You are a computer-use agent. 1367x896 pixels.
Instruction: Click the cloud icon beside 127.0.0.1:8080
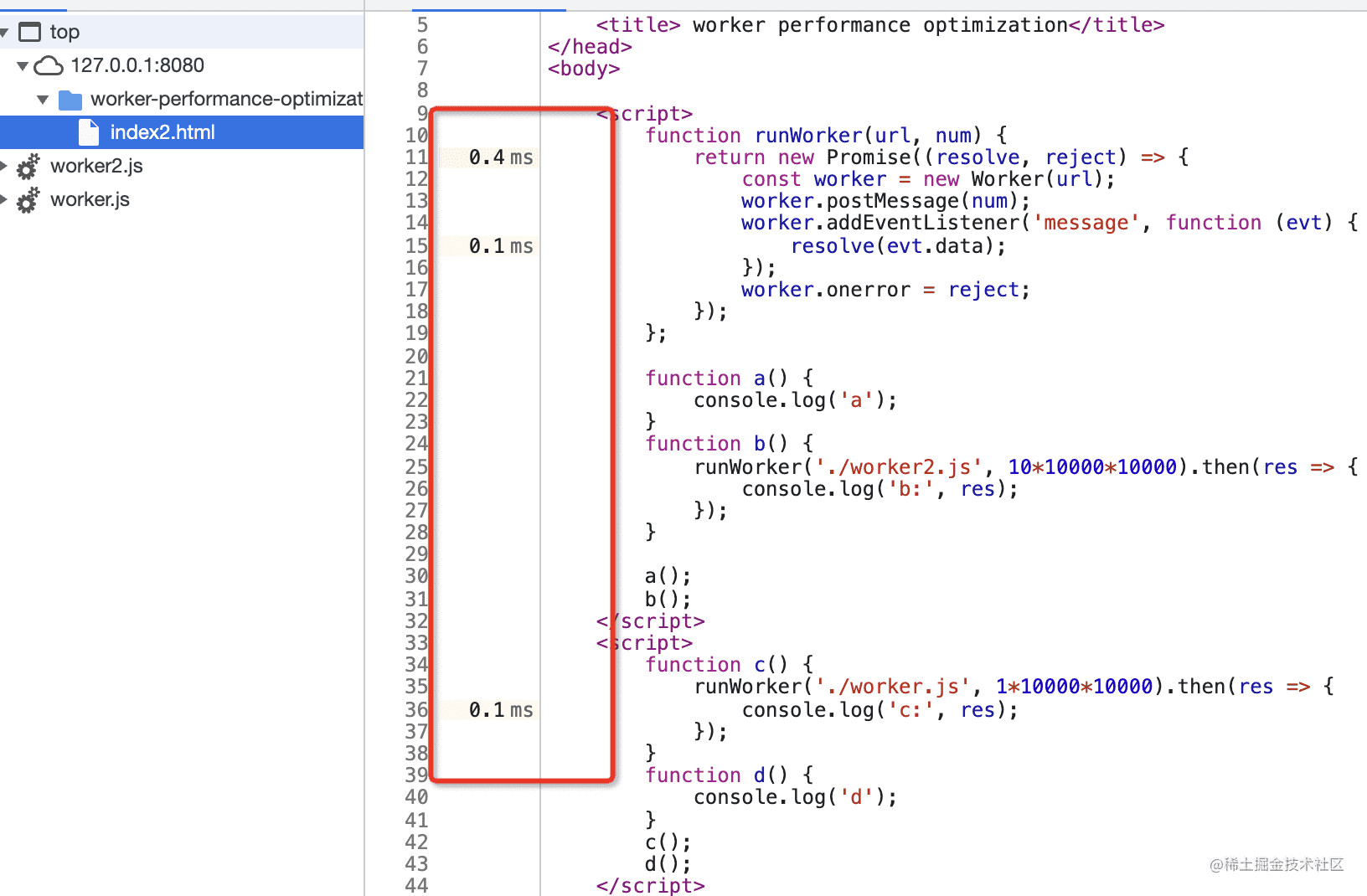tap(49, 65)
